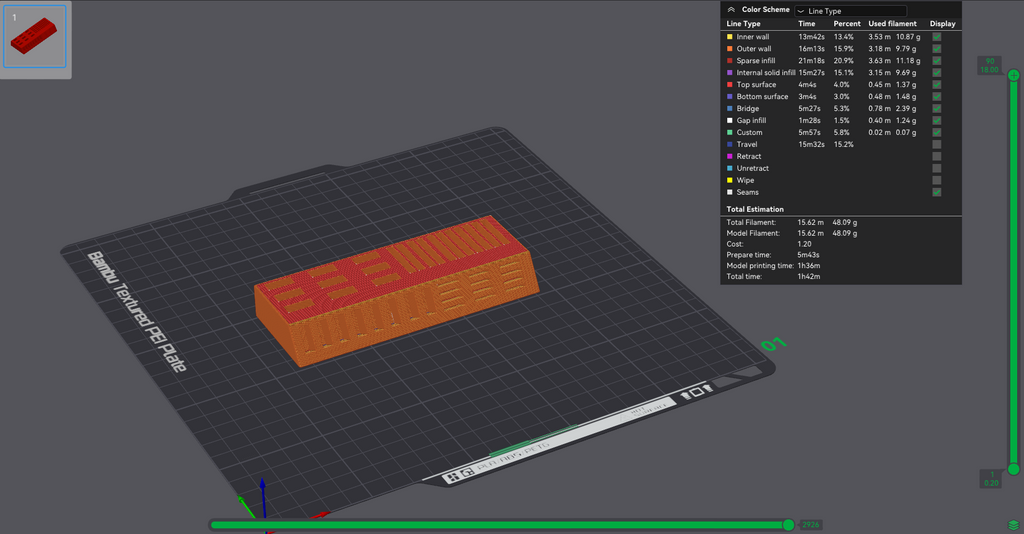The height and width of the screenshot is (534, 1024).
Task: Hide Internal solid infill via checkbox
Action: 936,72
